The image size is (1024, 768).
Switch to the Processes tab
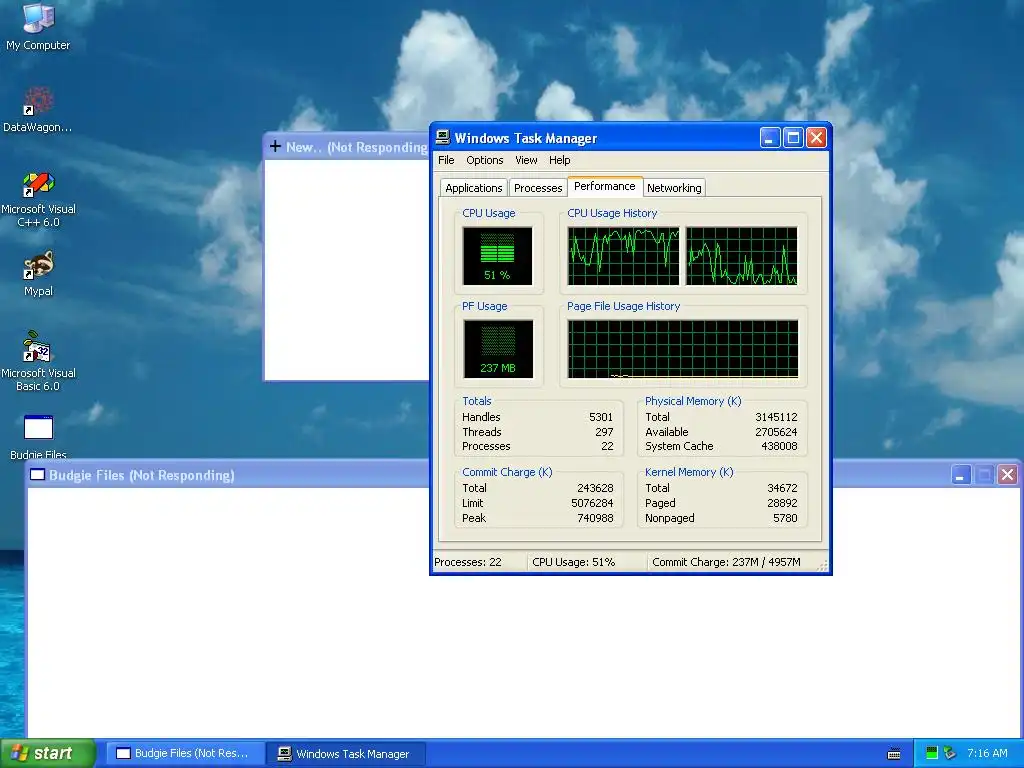click(x=537, y=188)
